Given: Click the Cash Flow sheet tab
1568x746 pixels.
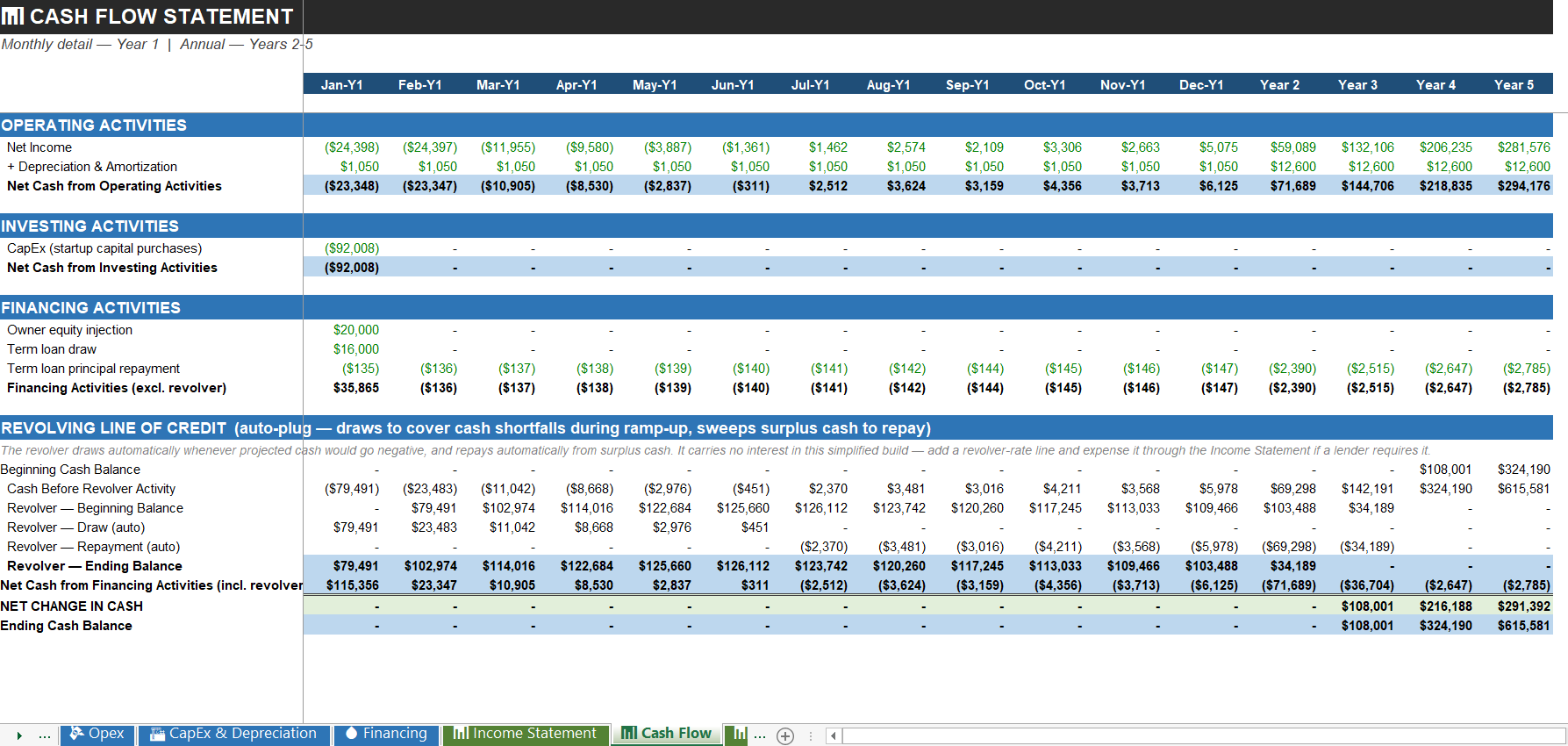Looking at the screenshot, I should click(666, 734).
